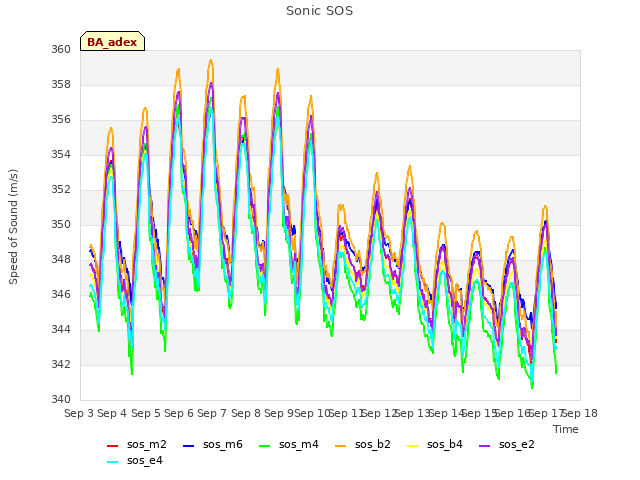Click the 352 y-axis tick label
This screenshot has width=640, height=480.
pos(61,189)
